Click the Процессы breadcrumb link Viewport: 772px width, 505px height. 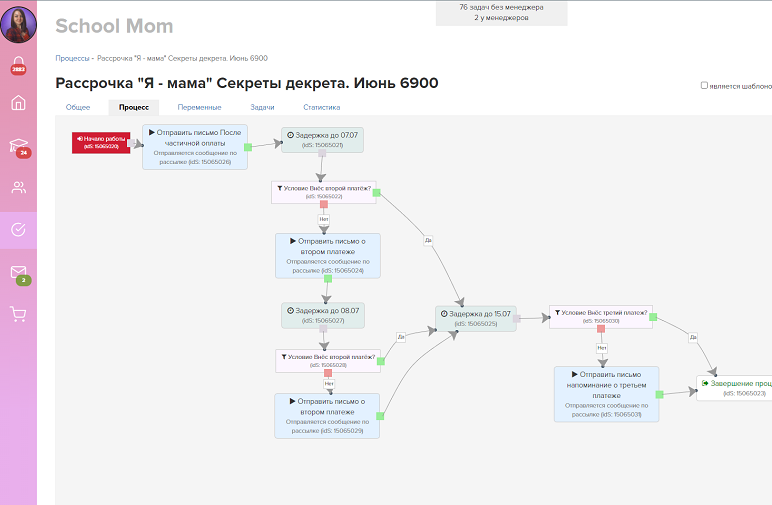[73, 59]
